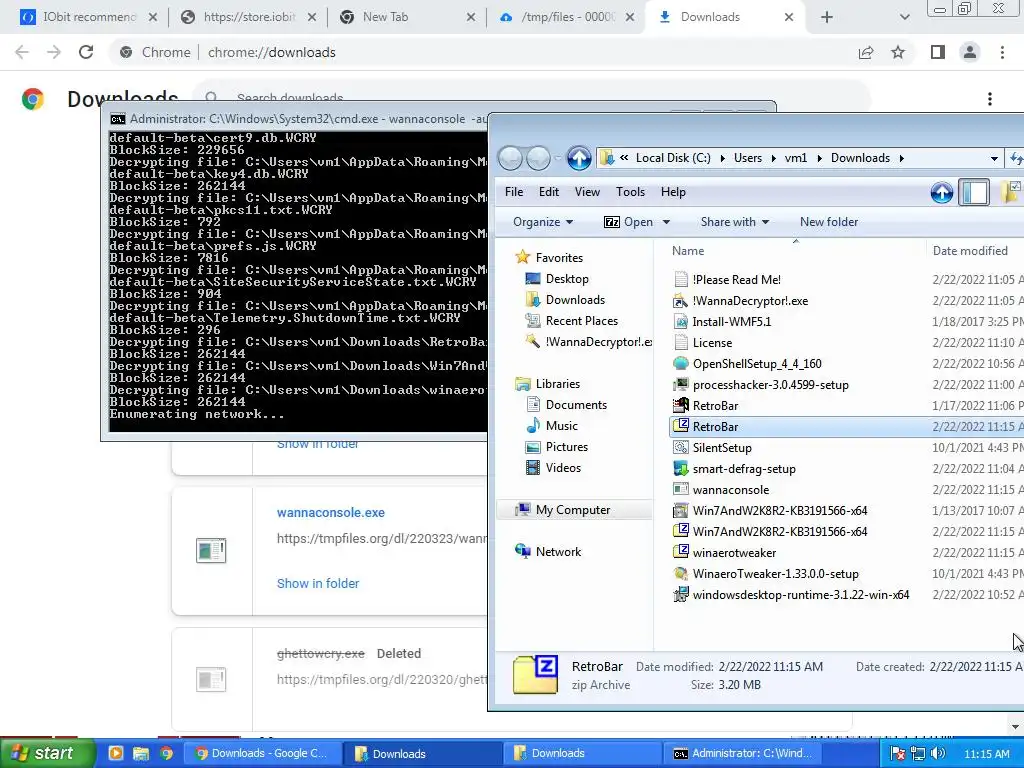This screenshot has width=1024, height=768.
Task: Open the Downloads page more actions menu
Action: 989,99
